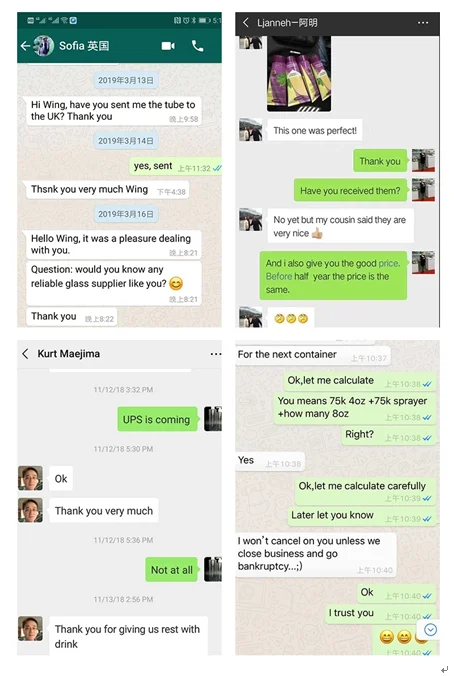Tap the date label for 14 March 2019
This screenshot has width=454, height=676.
126,141
